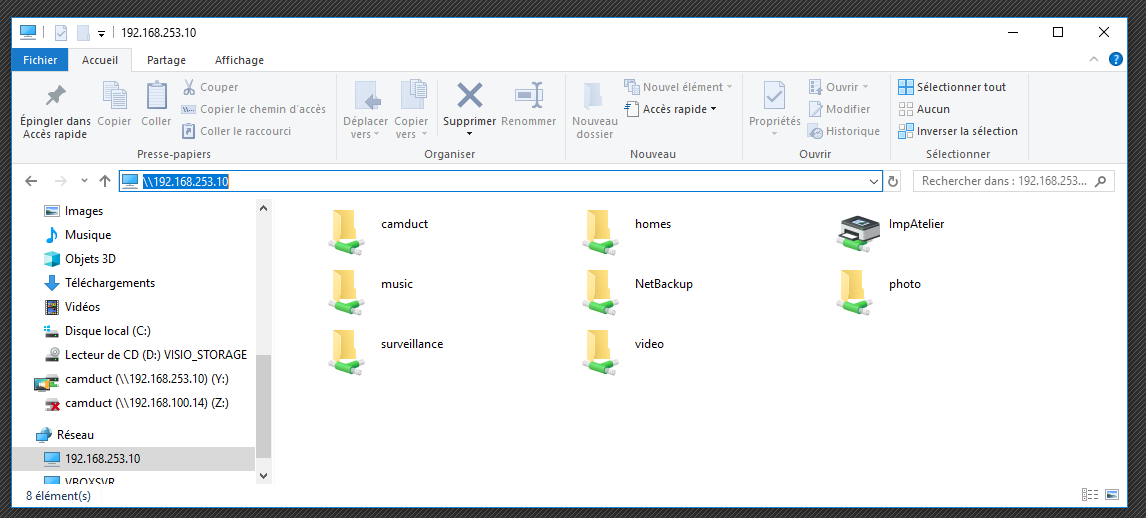The height and width of the screenshot is (518, 1146).
Task: Select Disque local (C:) in navigation pane
Action: pos(107,331)
